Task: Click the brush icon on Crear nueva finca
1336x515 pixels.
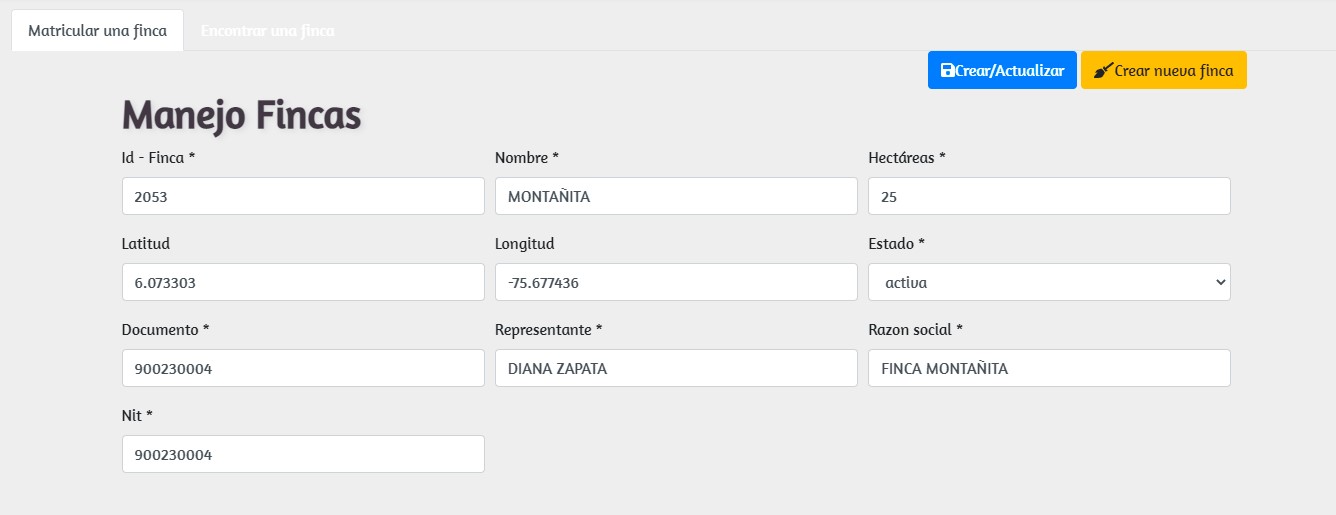Action: pos(1102,71)
